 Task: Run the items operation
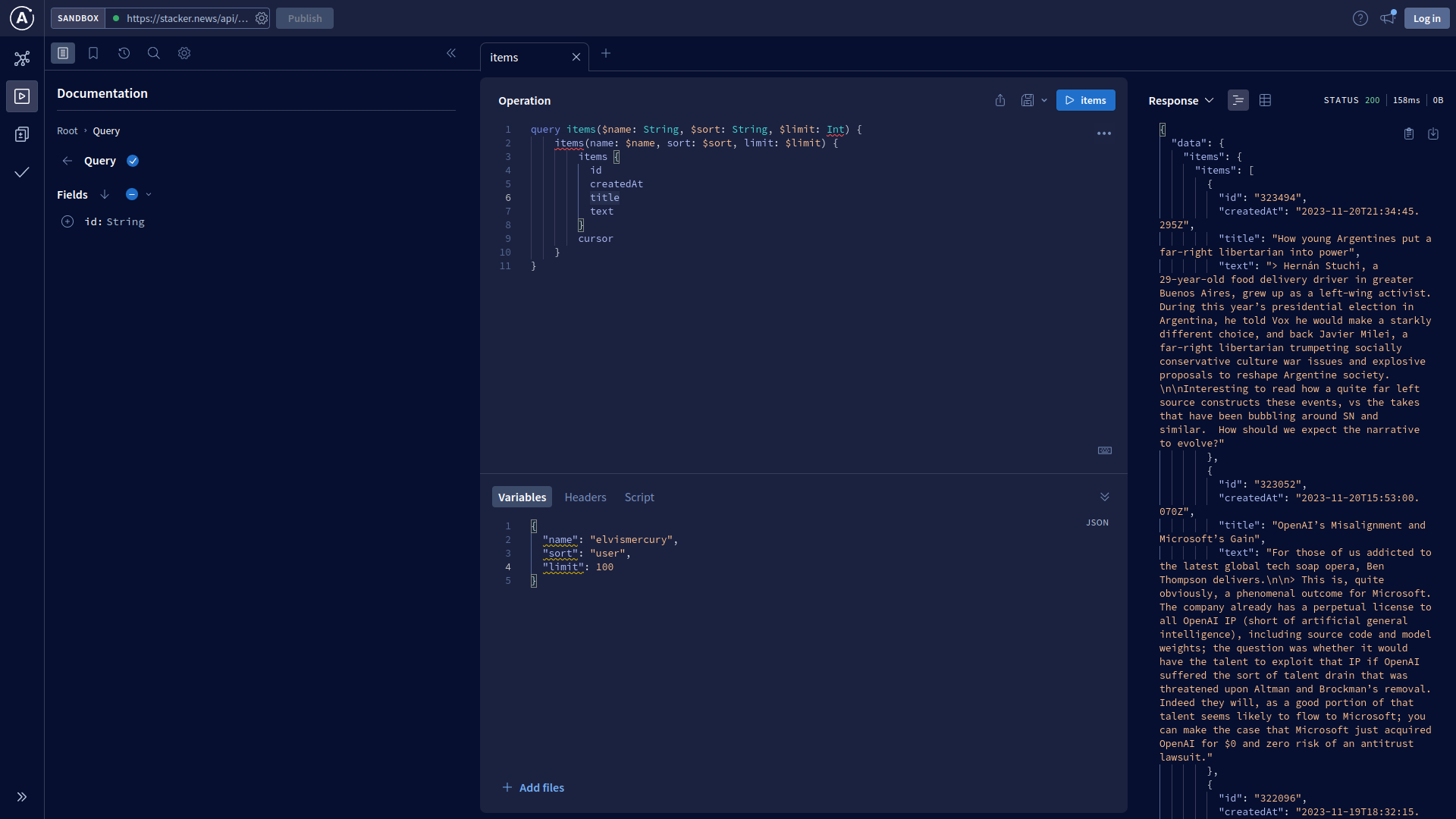1085,100
